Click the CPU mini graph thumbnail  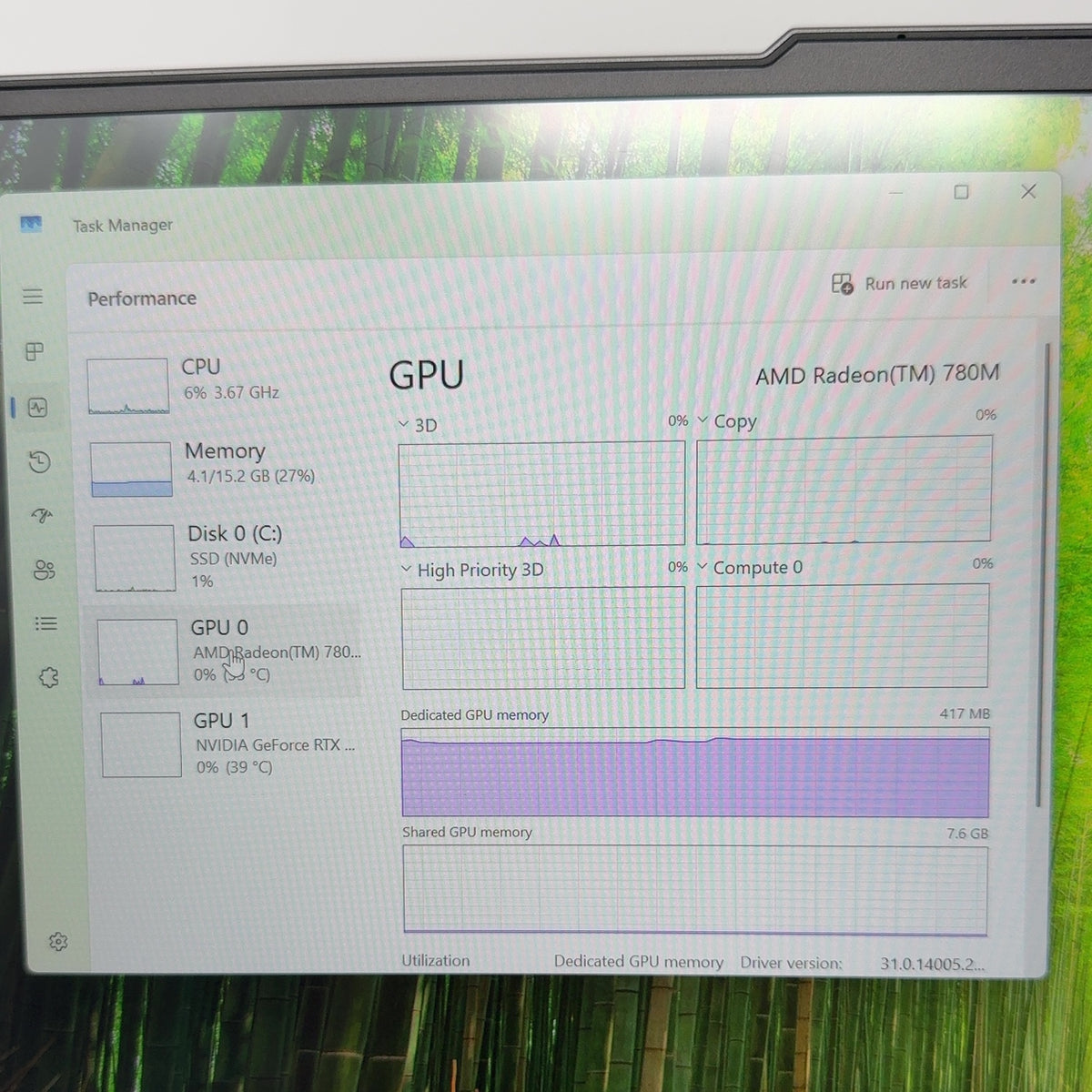[128, 387]
